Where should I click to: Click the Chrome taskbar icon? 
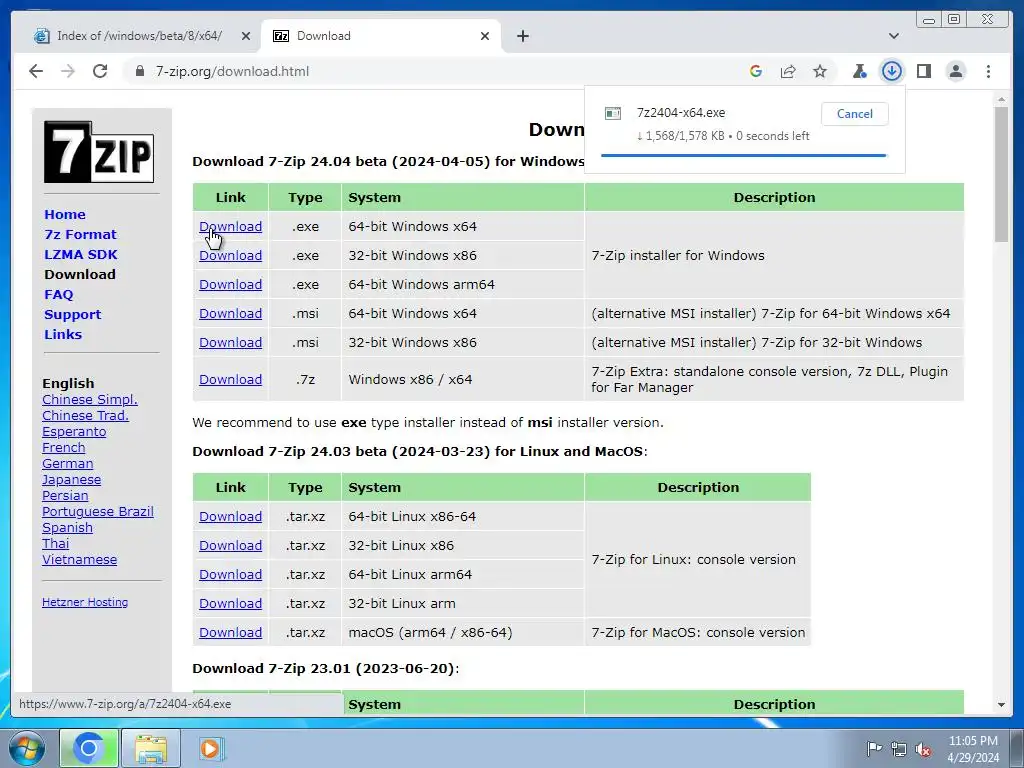pyautogui.click(x=89, y=748)
